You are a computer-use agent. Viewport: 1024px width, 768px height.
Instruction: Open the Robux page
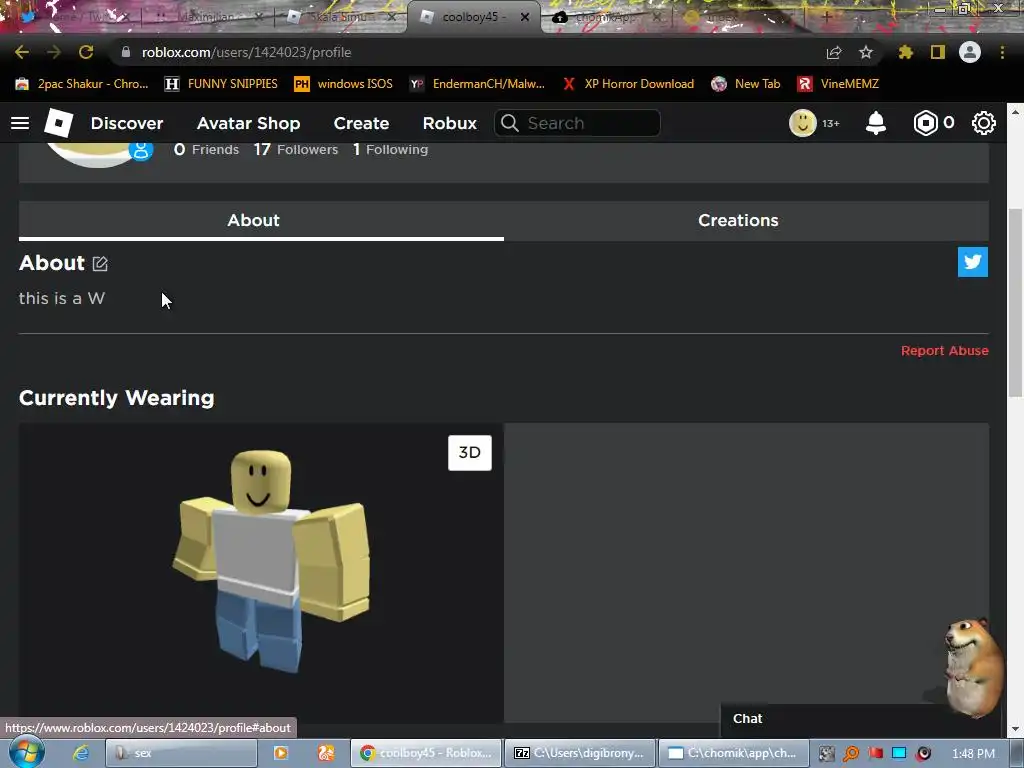(449, 123)
